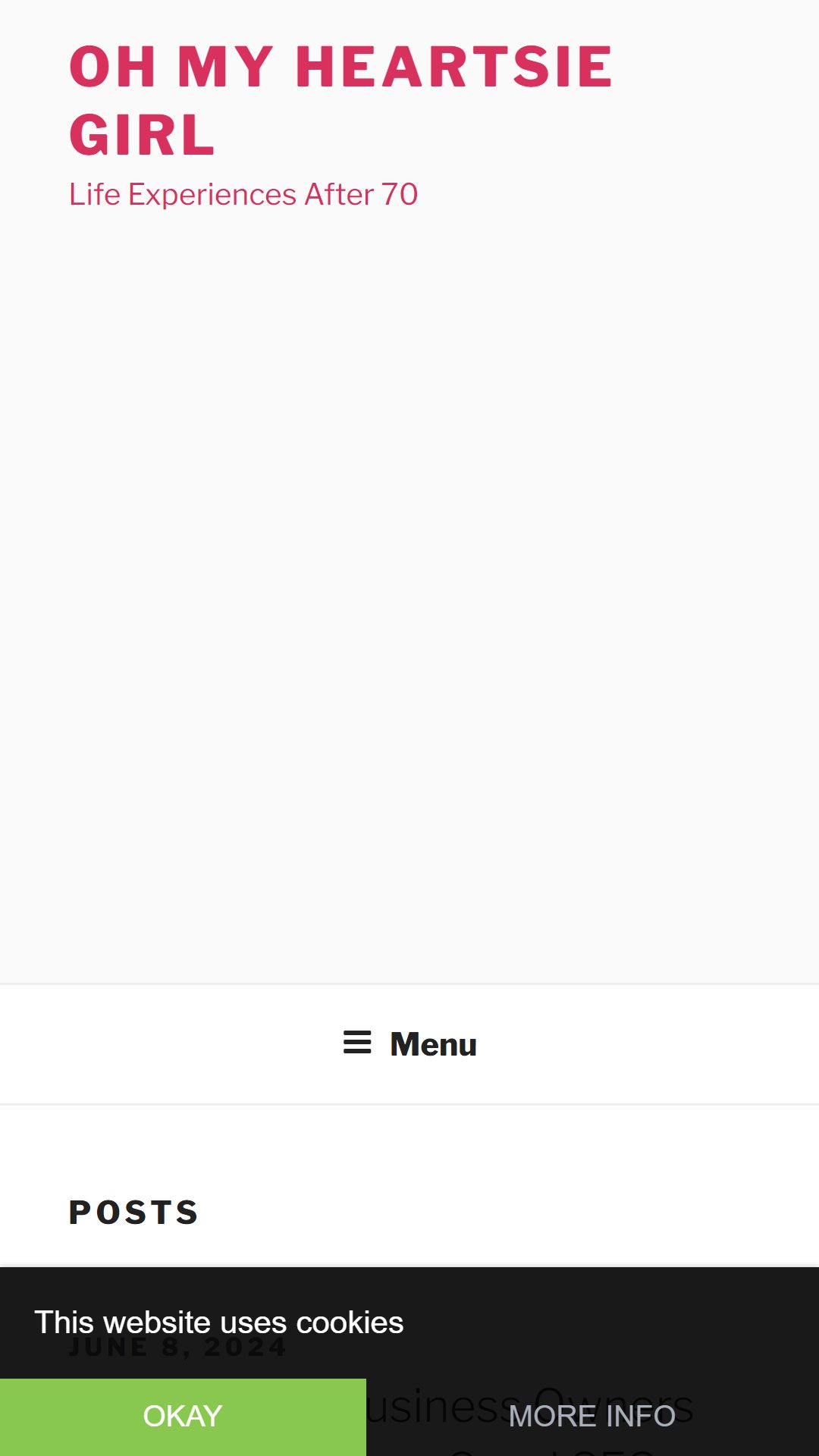
Task: Click the blank ad space below the tagline
Action: point(409,591)
